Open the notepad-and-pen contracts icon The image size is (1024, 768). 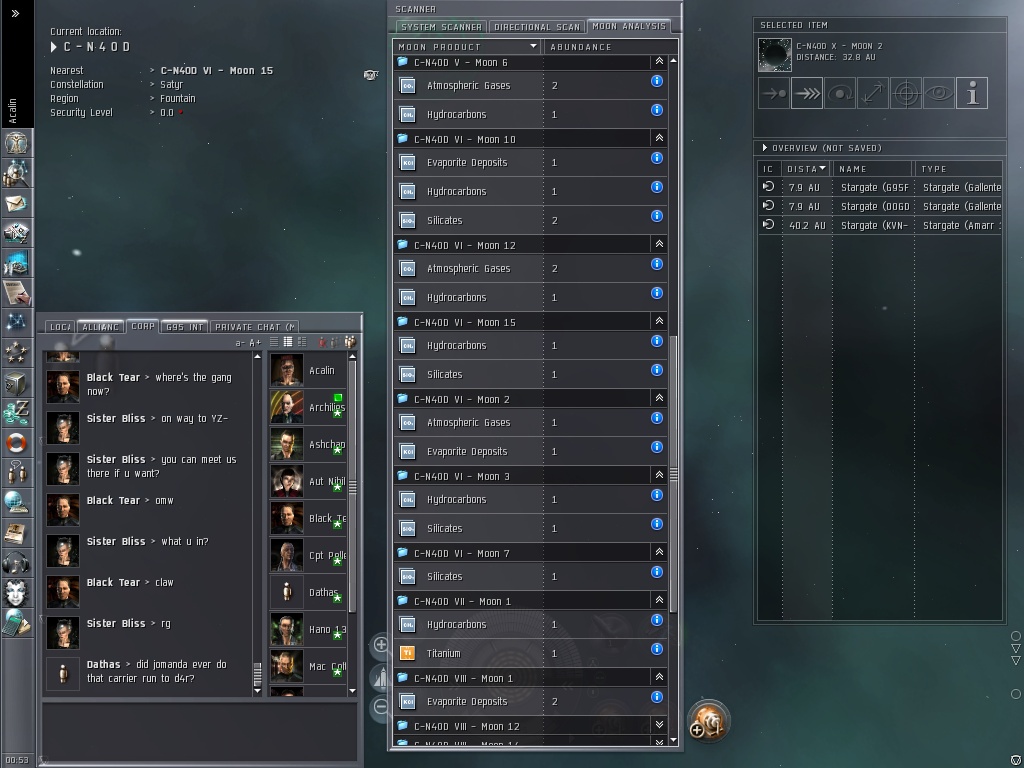pyautogui.click(x=16, y=293)
